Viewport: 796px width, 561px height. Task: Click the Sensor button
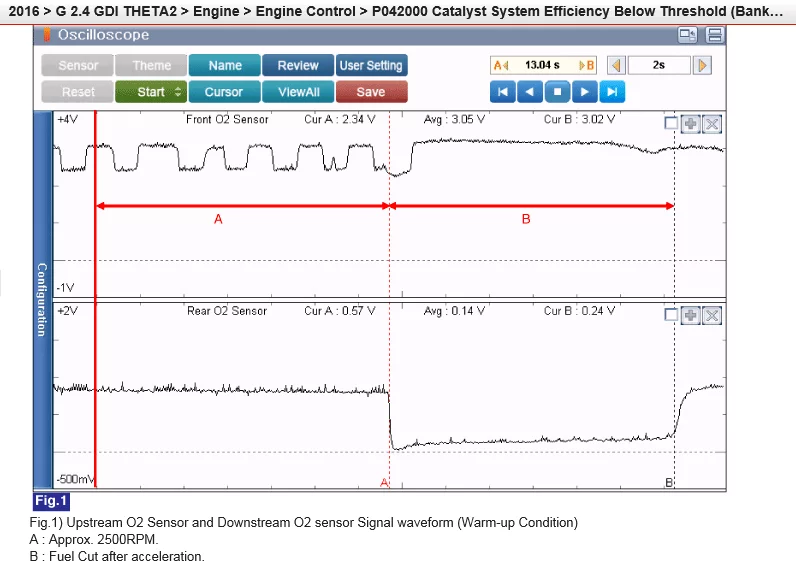pyautogui.click(x=78, y=65)
